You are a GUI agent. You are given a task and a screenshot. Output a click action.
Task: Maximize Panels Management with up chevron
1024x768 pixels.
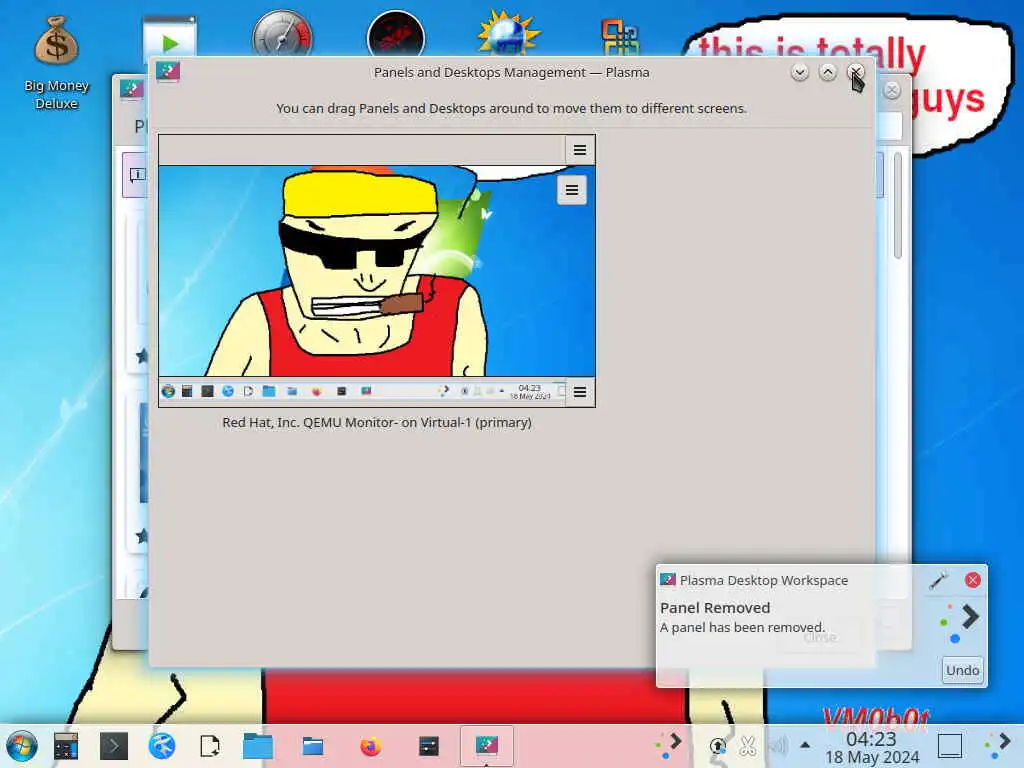(827, 72)
